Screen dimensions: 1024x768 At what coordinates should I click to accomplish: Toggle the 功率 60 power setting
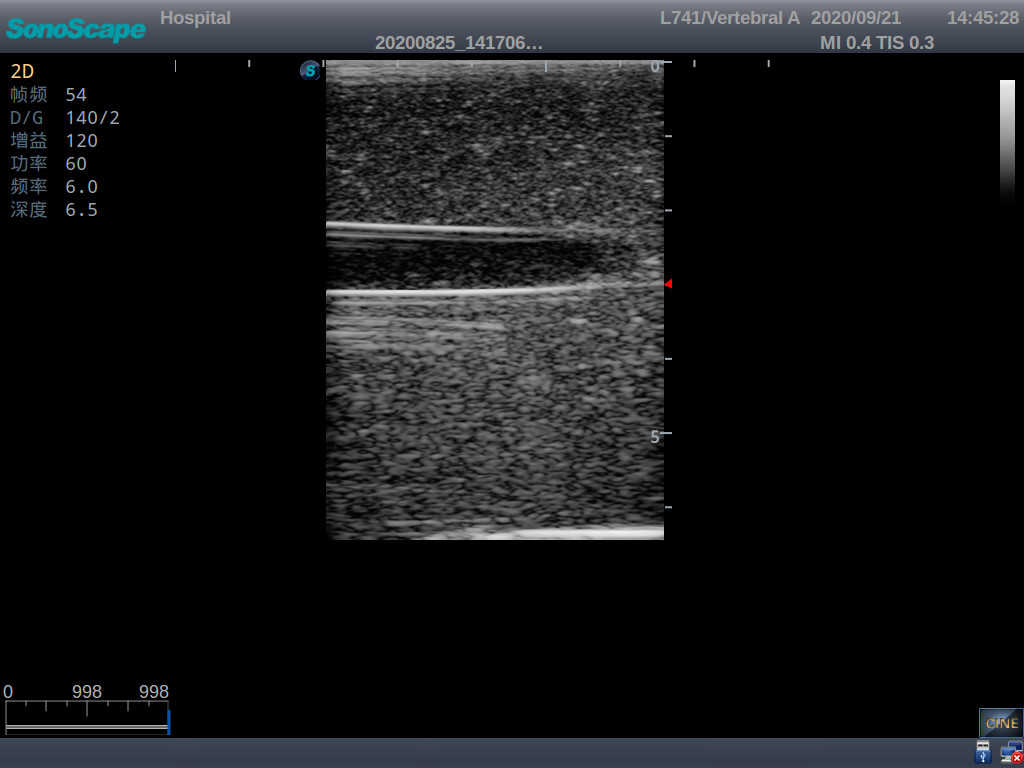tap(50, 163)
